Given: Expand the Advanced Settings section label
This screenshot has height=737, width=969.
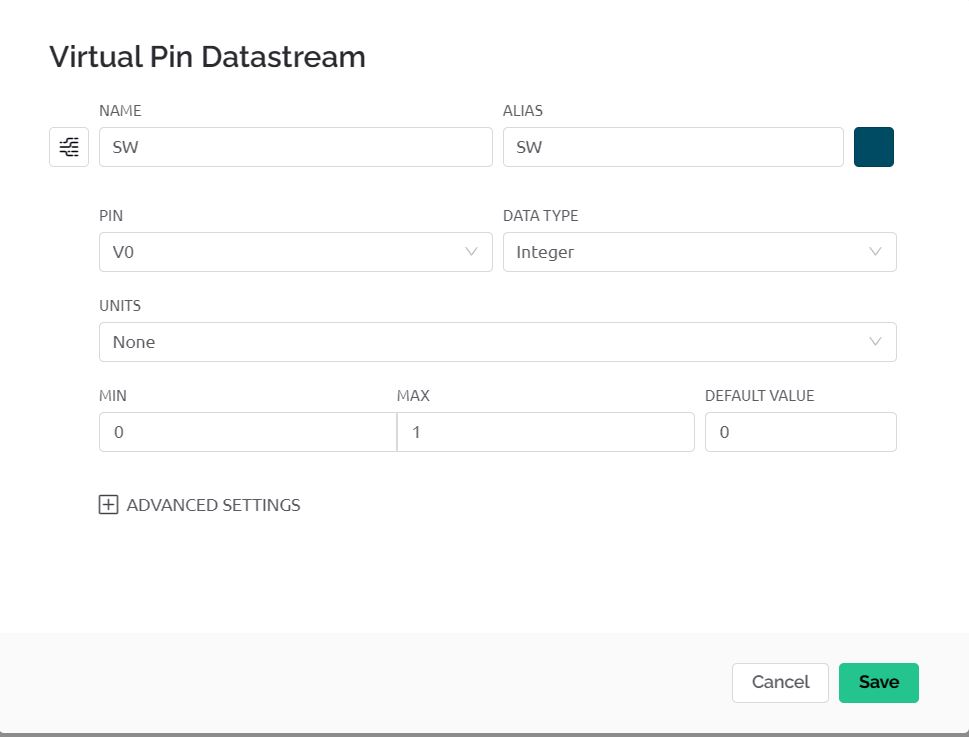Looking at the screenshot, I should coord(213,505).
